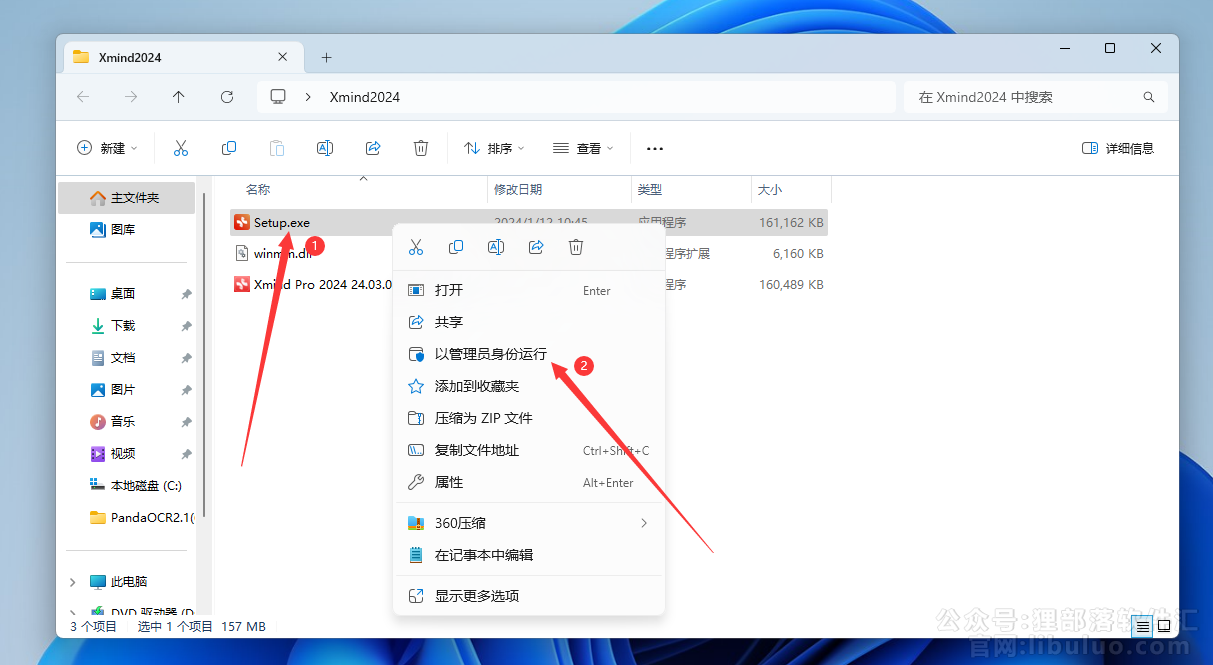This screenshot has width=1213, height=665.
Task: Open the 查看 view dropdown
Action: coord(585,148)
